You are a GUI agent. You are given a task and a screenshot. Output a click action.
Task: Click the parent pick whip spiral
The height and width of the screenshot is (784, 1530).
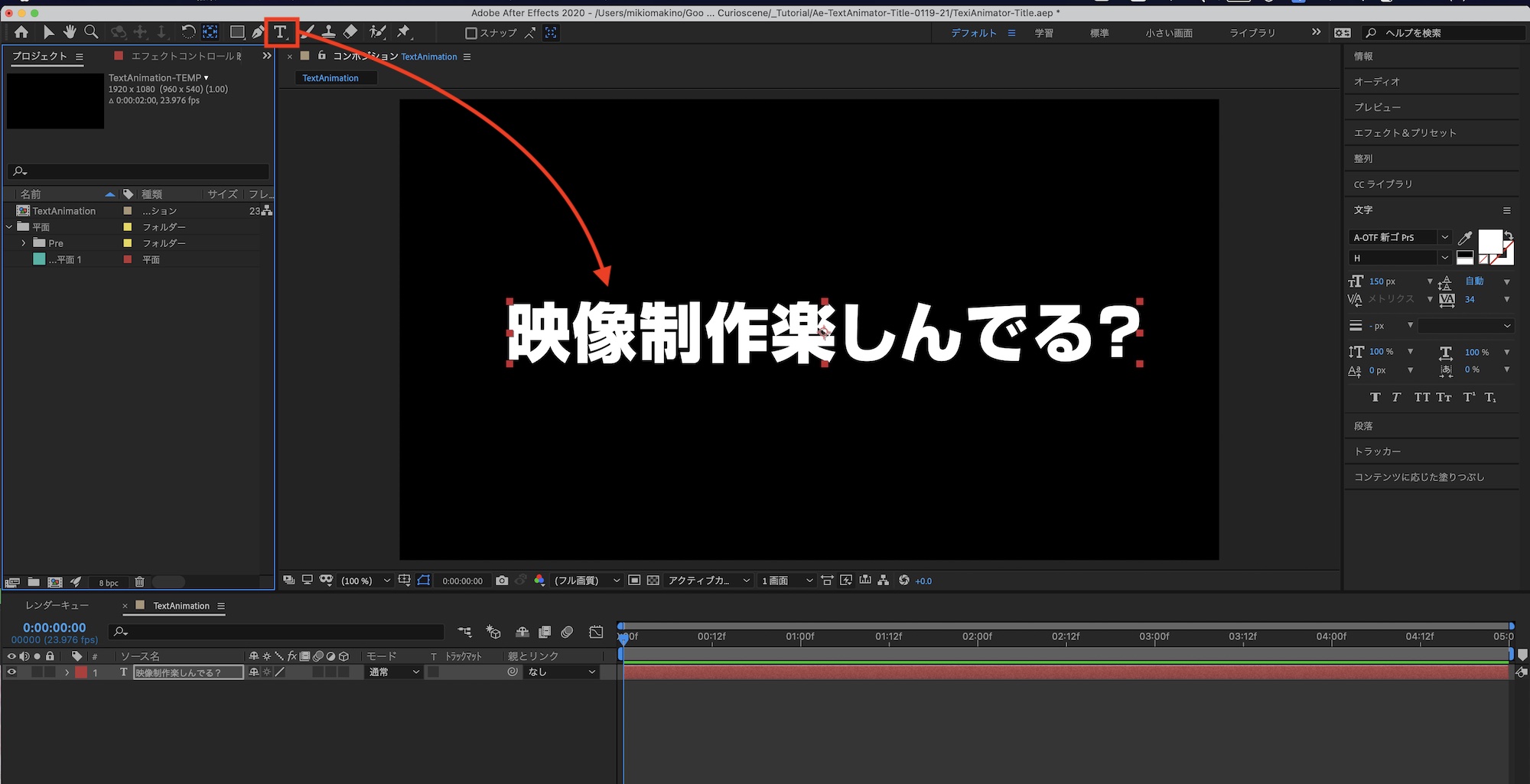pyautogui.click(x=513, y=672)
